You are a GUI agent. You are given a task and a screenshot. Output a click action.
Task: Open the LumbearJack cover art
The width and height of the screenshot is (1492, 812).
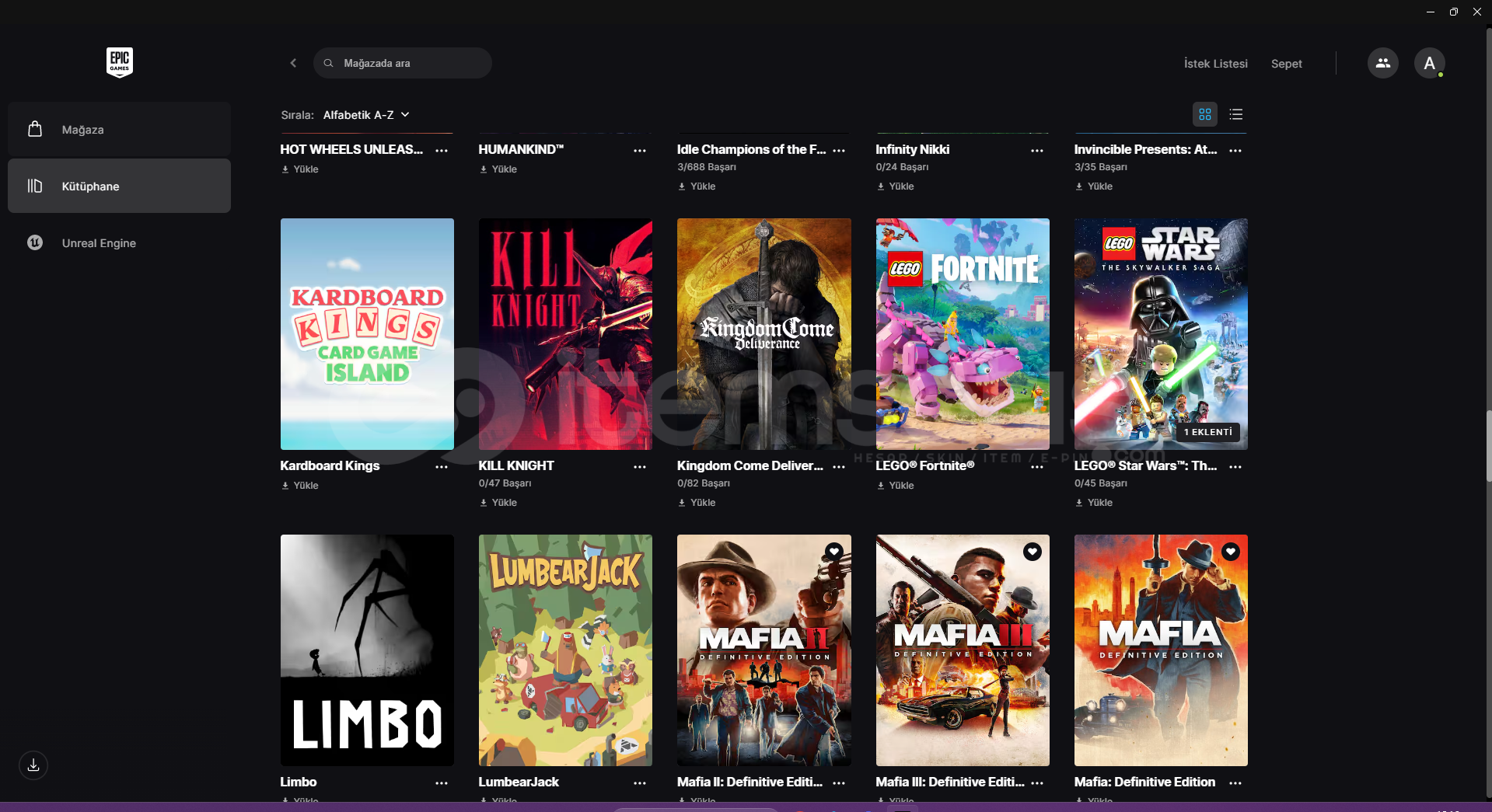point(565,650)
